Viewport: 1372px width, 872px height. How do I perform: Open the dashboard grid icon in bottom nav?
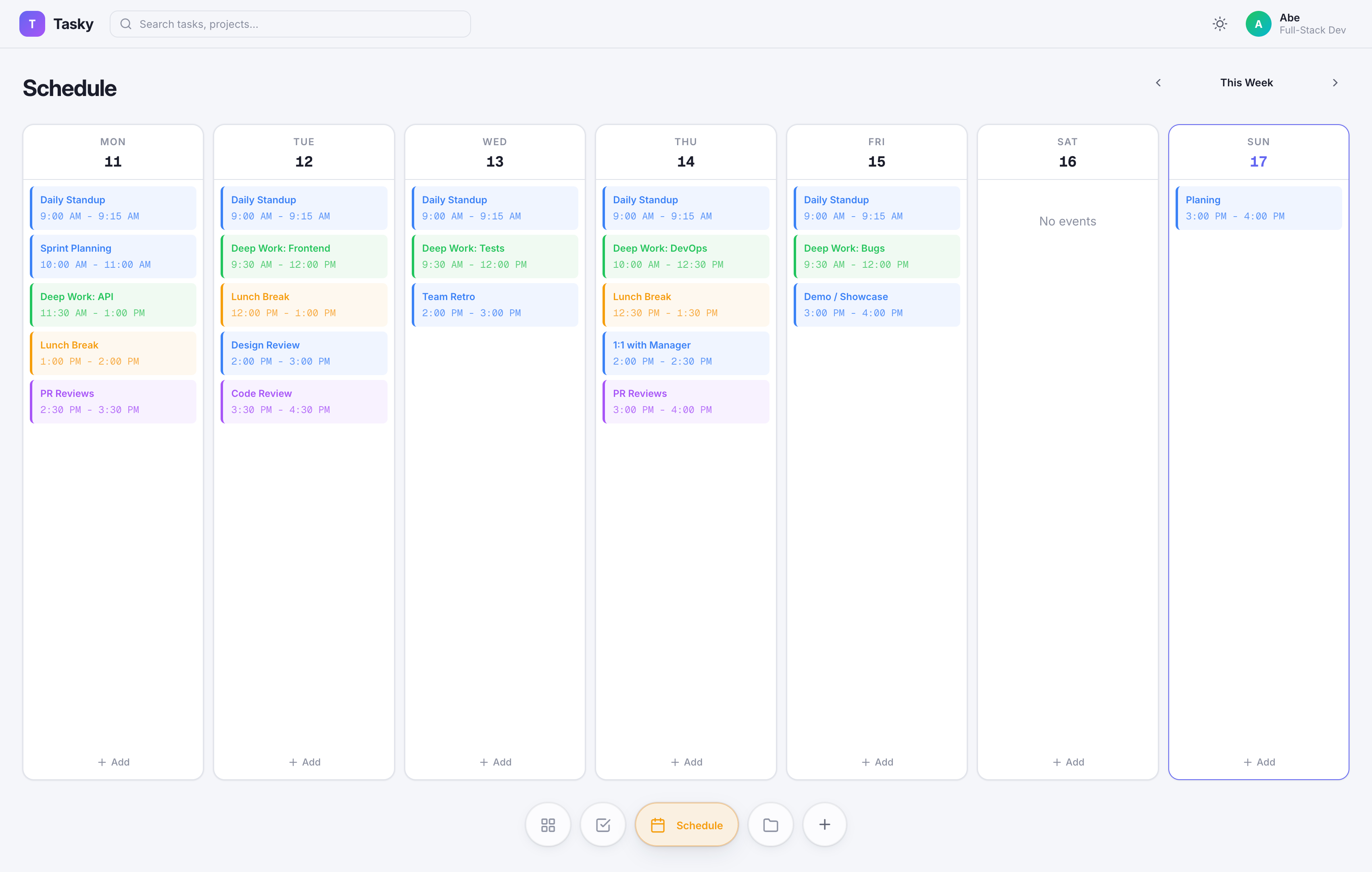pyautogui.click(x=548, y=825)
